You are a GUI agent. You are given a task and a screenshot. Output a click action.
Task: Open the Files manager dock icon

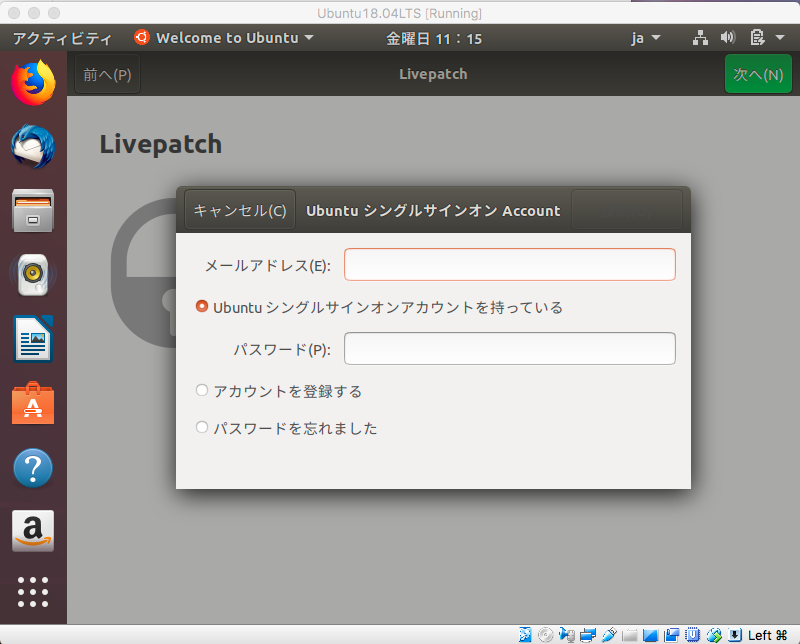click(x=33, y=211)
